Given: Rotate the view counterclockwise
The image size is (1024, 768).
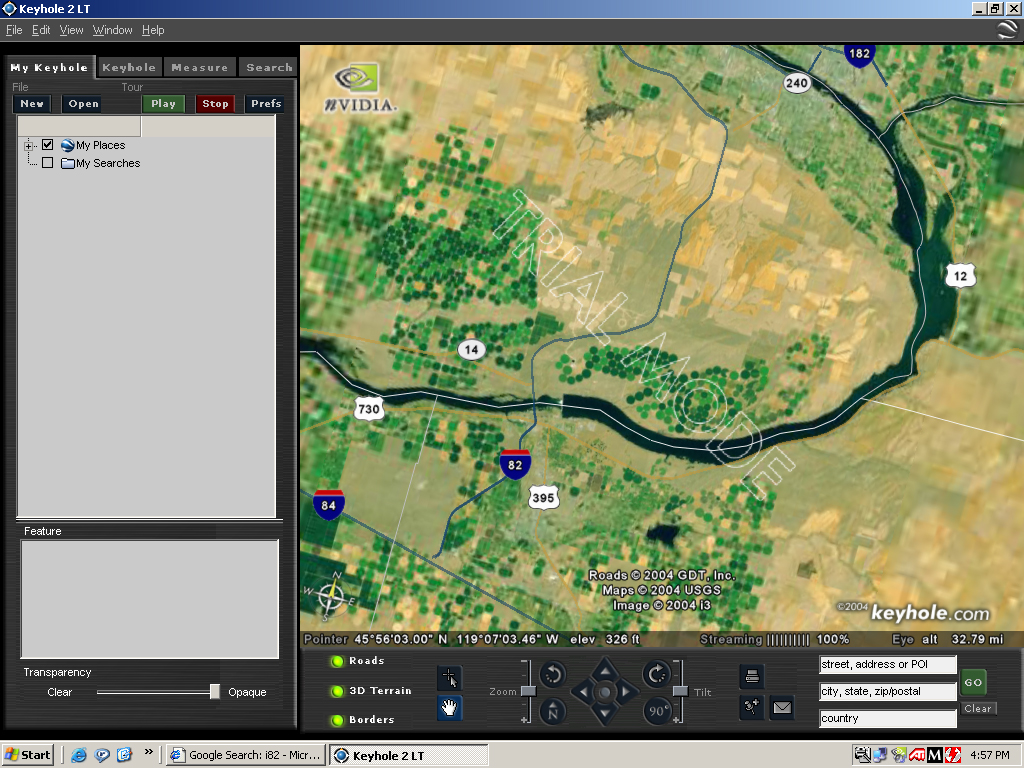Looking at the screenshot, I should coord(553,675).
